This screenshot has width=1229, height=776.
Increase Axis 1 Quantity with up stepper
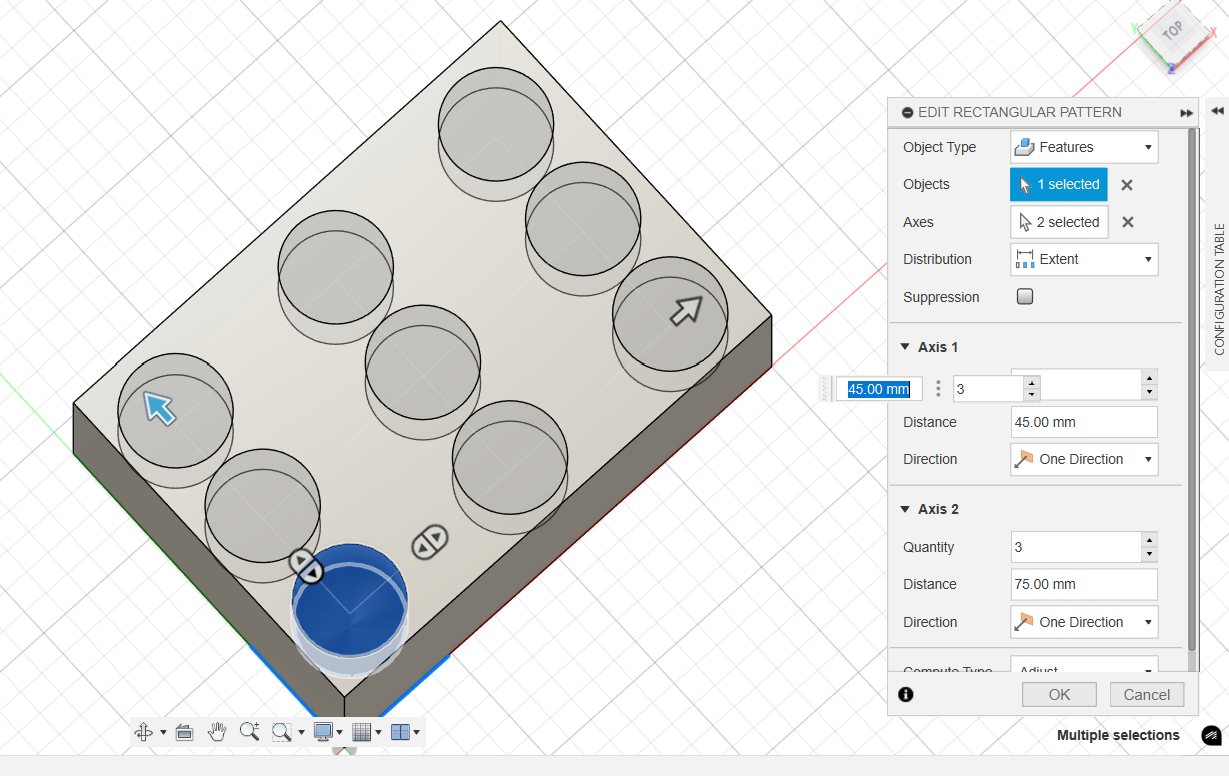(x=1150, y=378)
